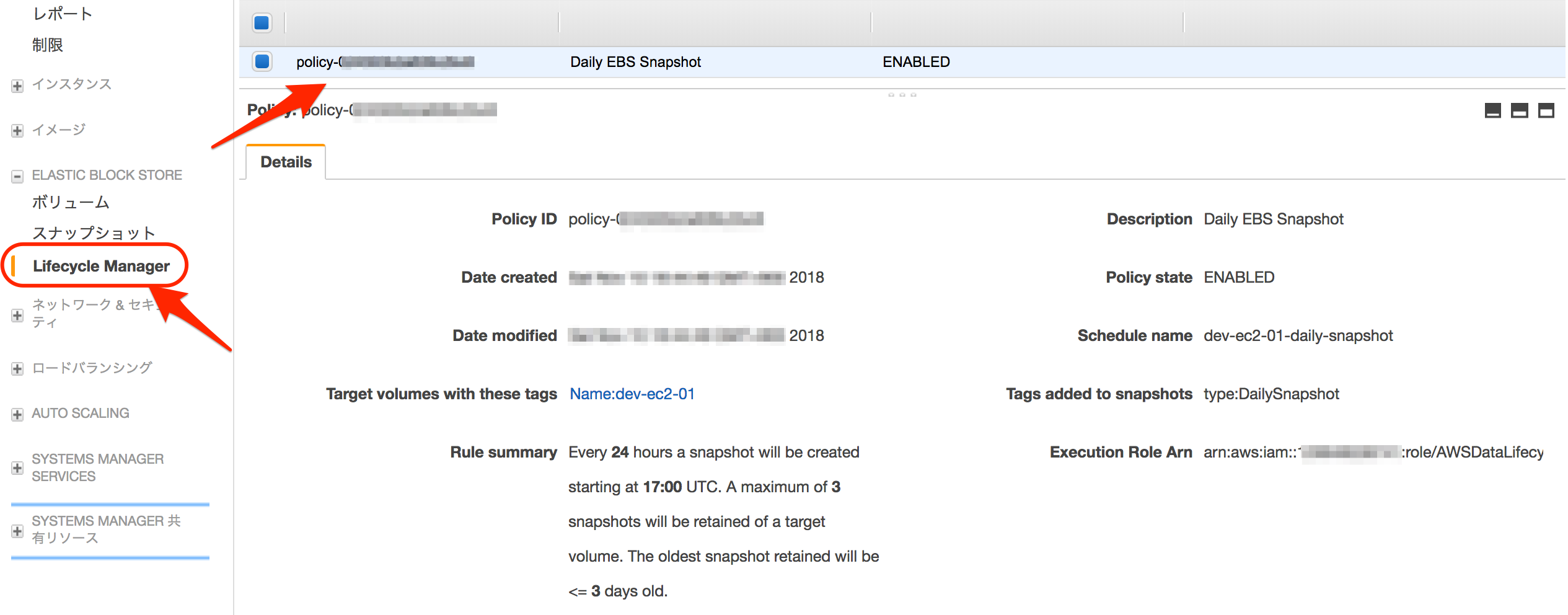Toggle the select-all checkbox in table header
The image size is (1568, 615).
click(262, 22)
